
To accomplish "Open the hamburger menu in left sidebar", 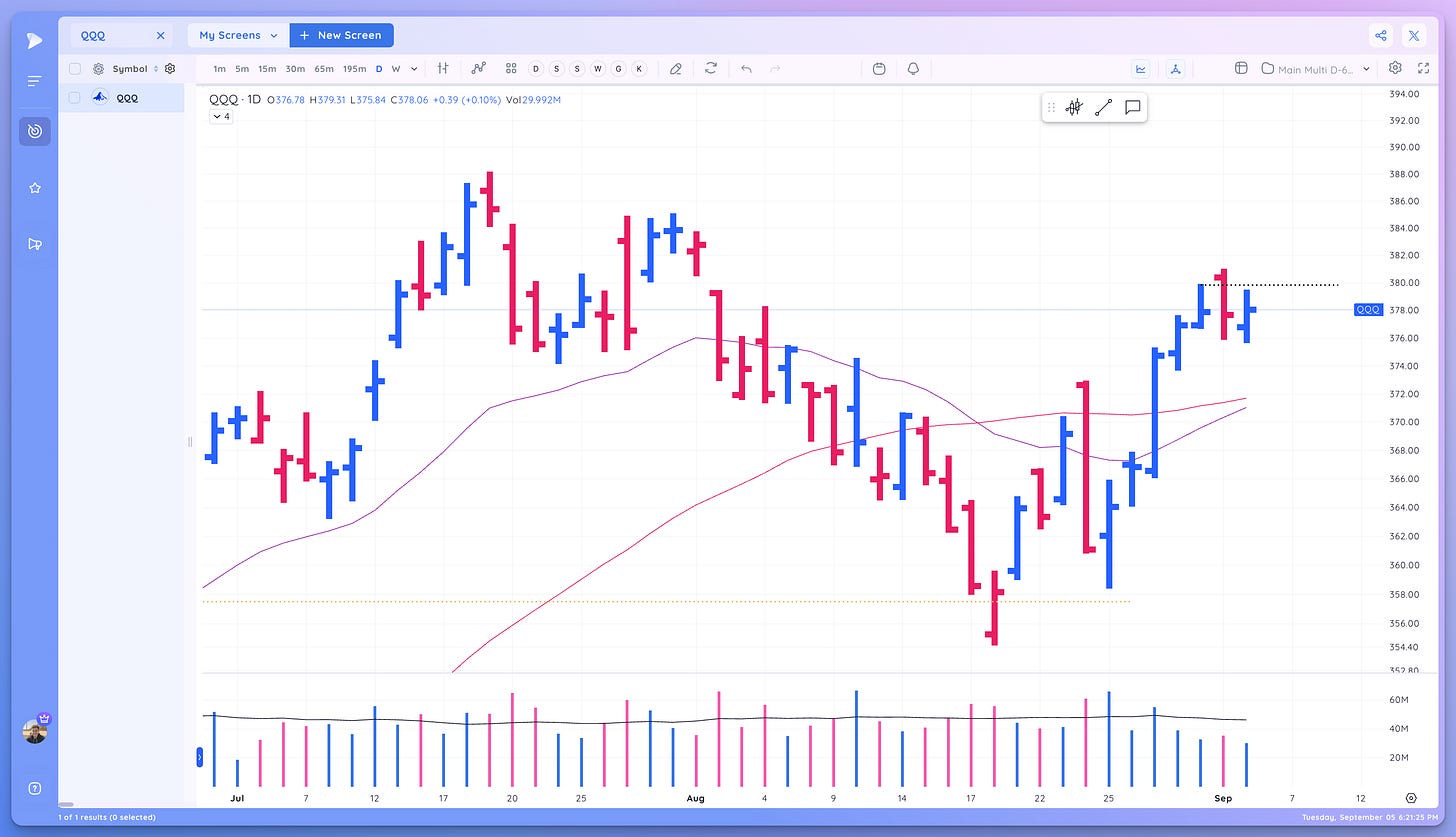I will 35,81.
